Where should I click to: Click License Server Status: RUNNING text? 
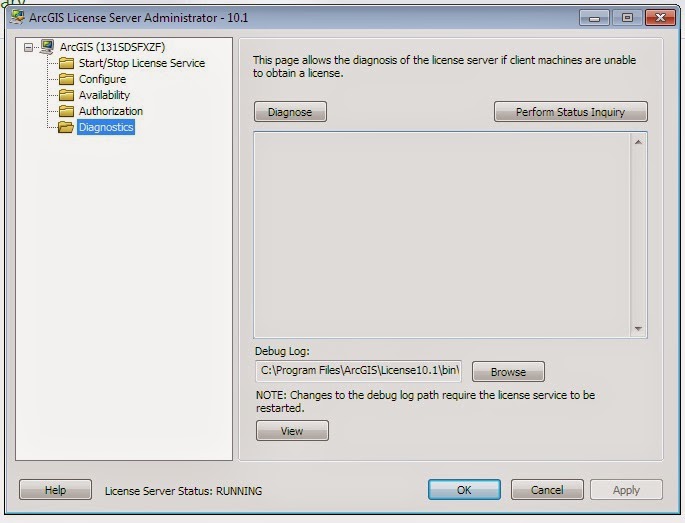click(x=183, y=491)
